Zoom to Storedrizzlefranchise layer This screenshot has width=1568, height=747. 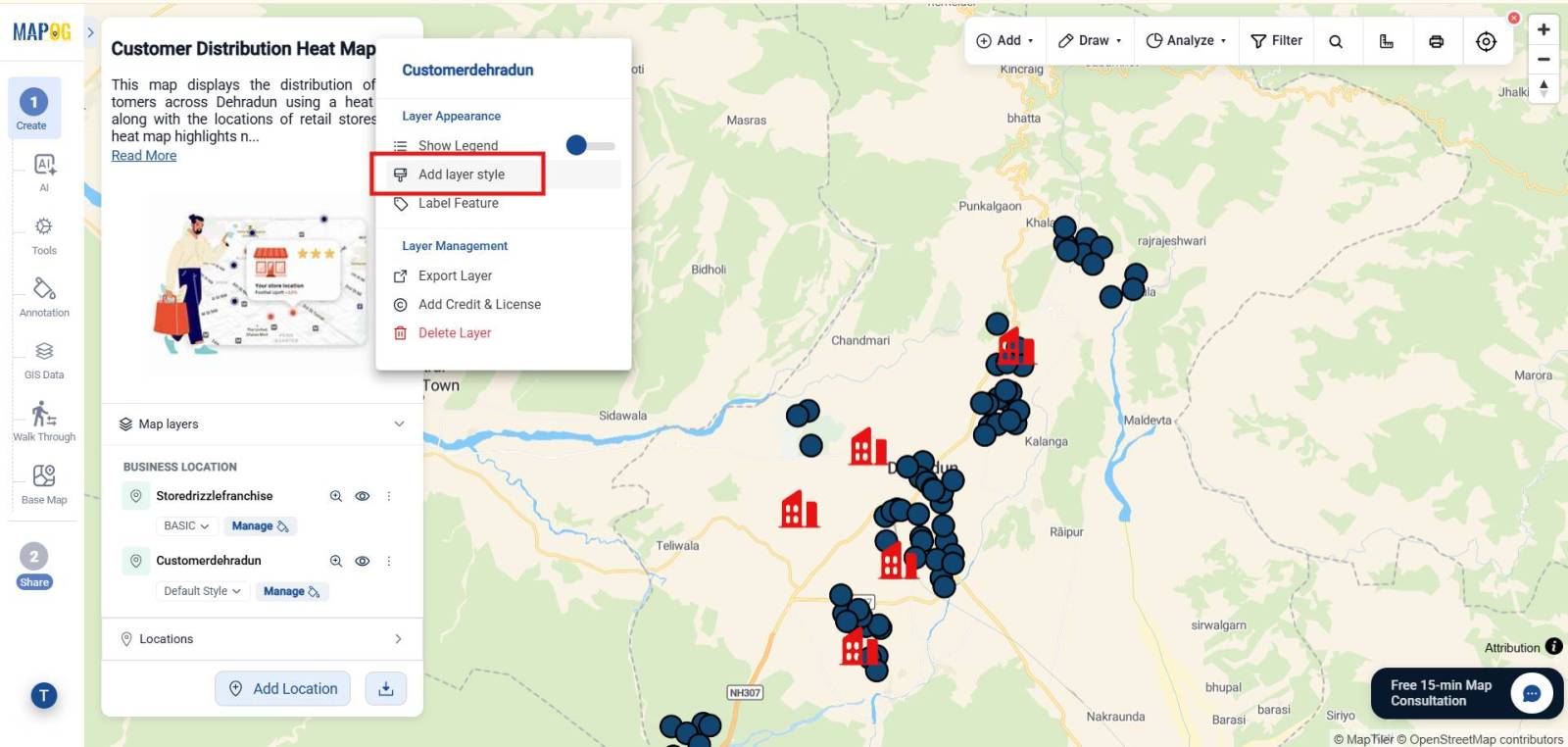click(x=336, y=496)
